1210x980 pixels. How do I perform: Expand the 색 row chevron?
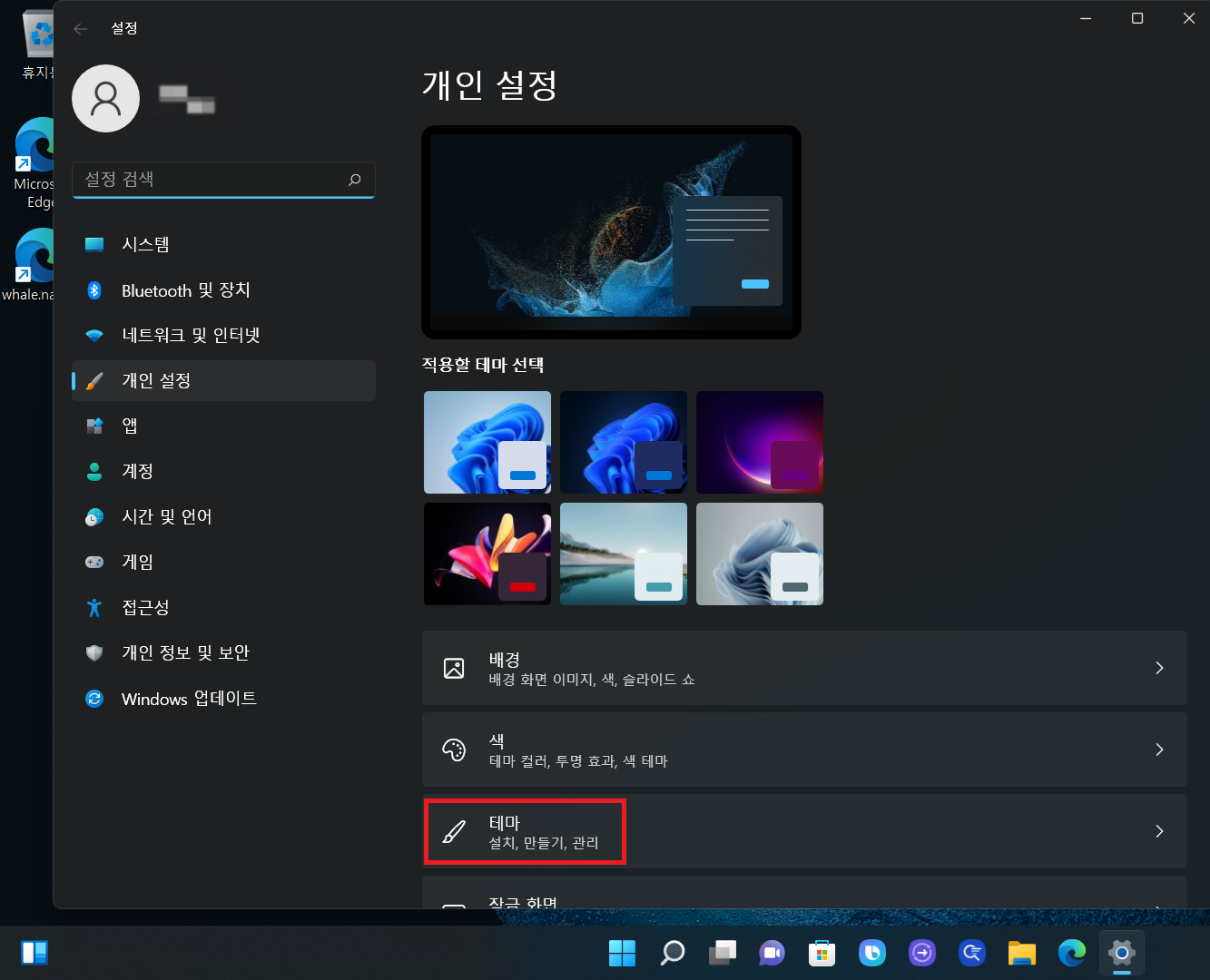click(1159, 750)
